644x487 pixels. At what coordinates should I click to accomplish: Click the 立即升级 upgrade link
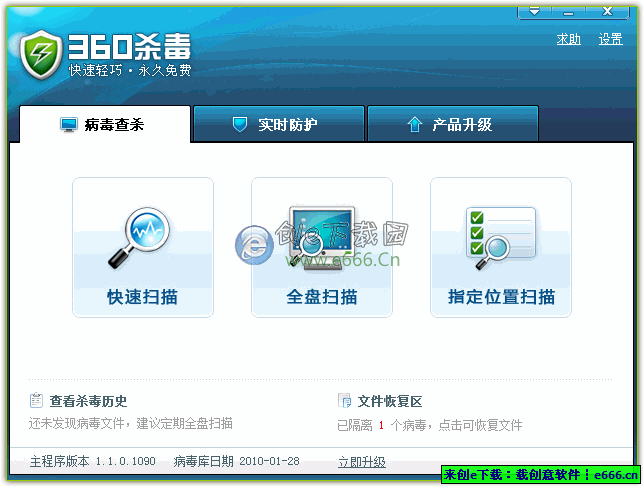pos(361,462)
